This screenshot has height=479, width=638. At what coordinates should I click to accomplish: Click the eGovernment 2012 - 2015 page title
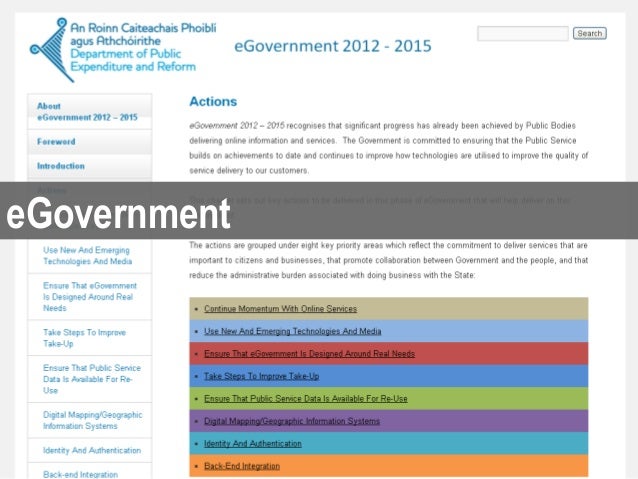(333, 46)
